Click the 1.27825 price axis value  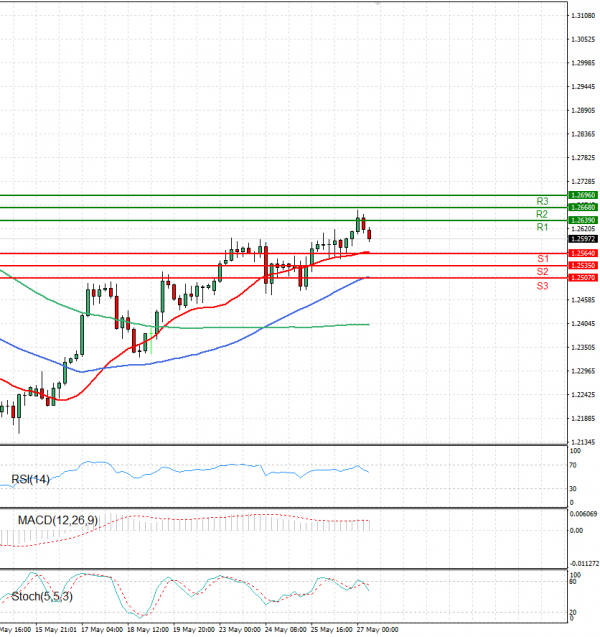coord(583,158)
